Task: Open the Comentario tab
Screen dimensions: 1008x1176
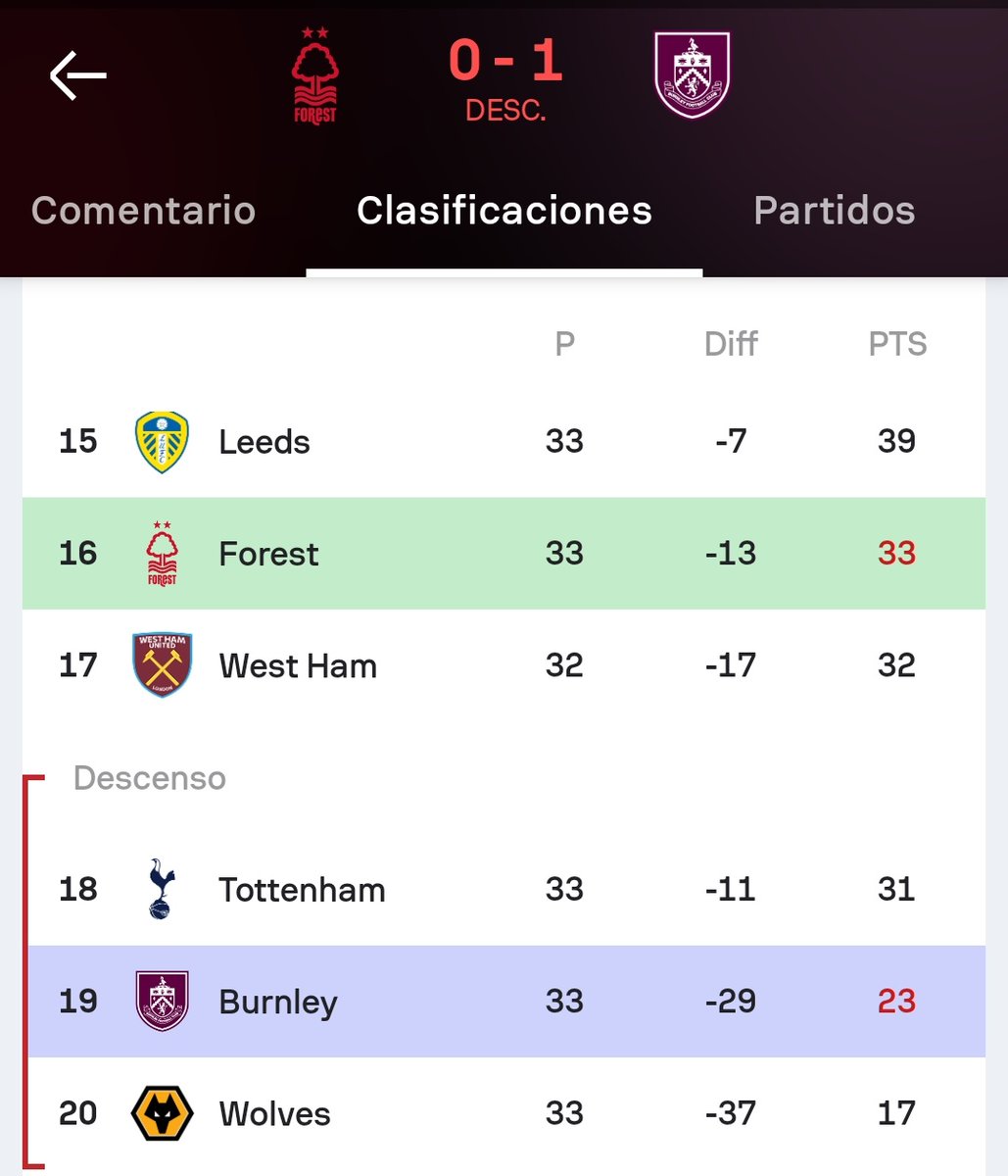Action: 143,211
